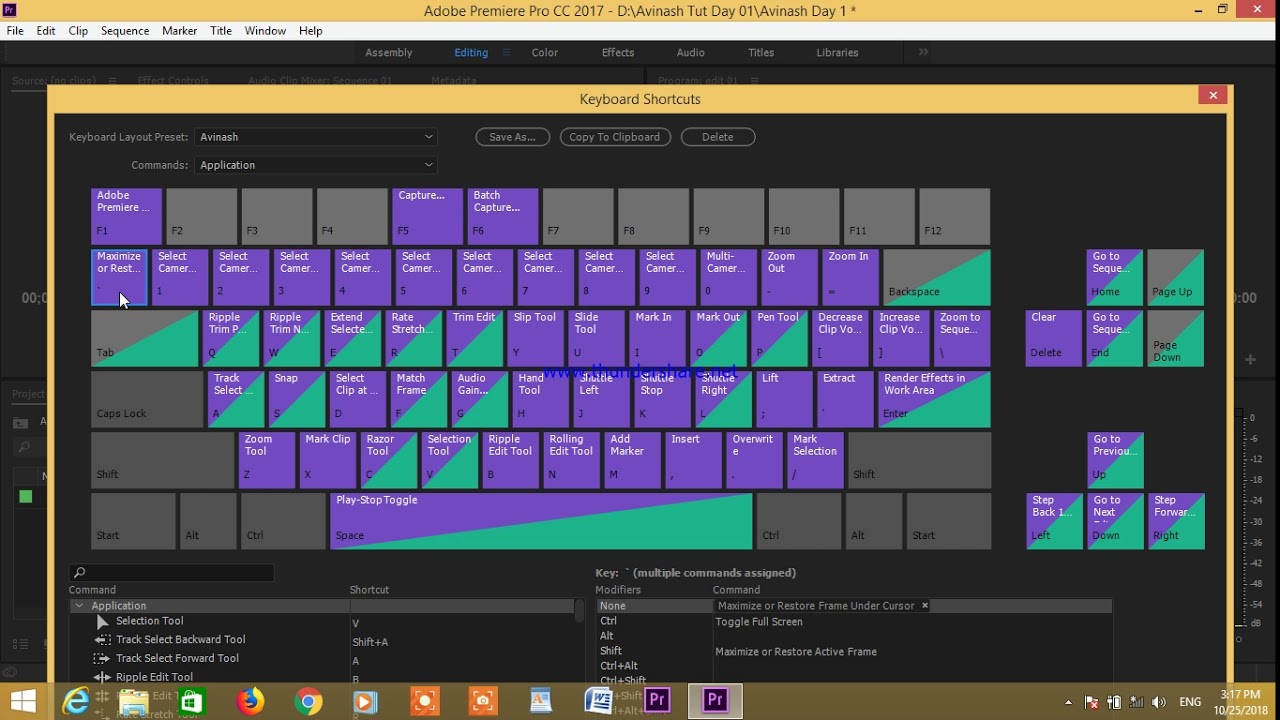Open the Marker menu
This screenshot has width=1280, height=720.
pyautogui.click(x=180, y=31)
